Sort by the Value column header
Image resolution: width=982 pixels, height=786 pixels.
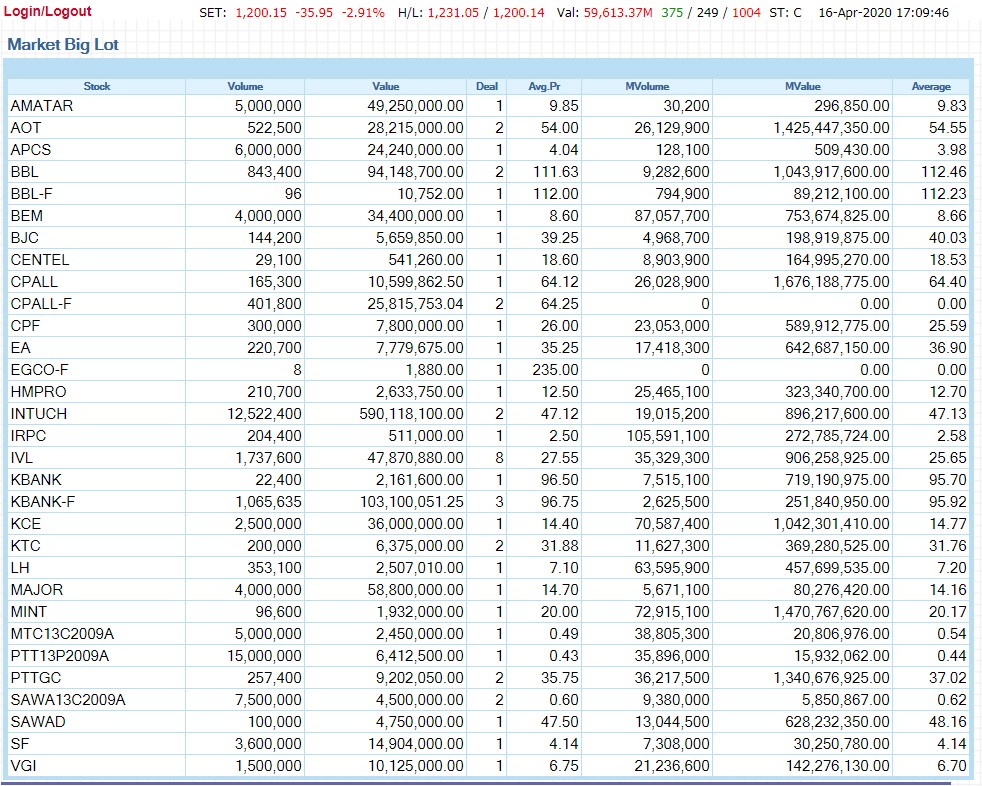pyautogui.click(x=386, y=86)
